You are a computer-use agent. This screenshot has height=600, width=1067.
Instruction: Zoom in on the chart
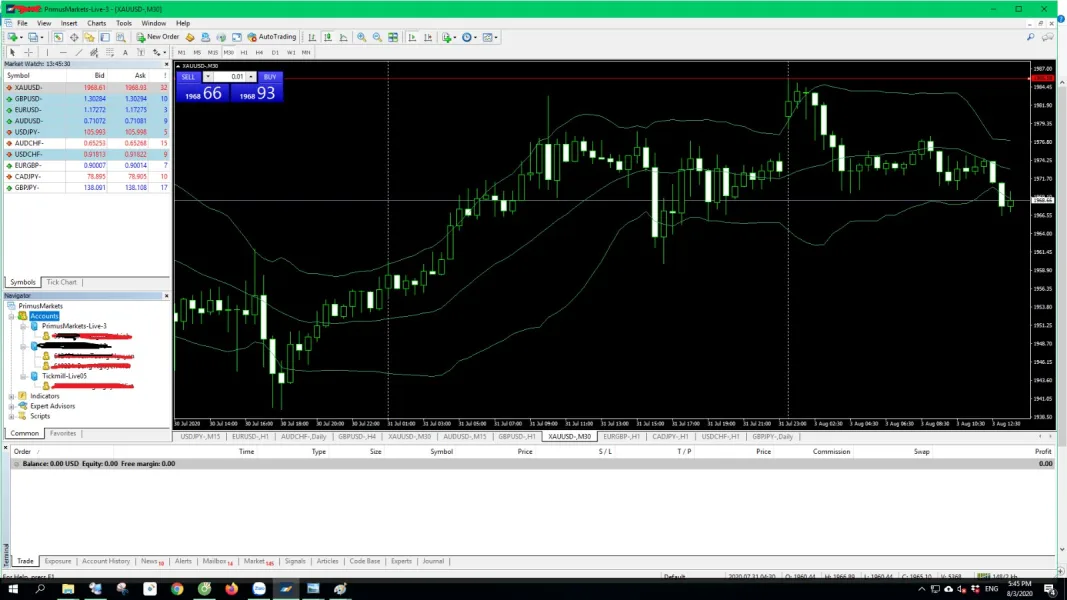[x=361, y=37]
